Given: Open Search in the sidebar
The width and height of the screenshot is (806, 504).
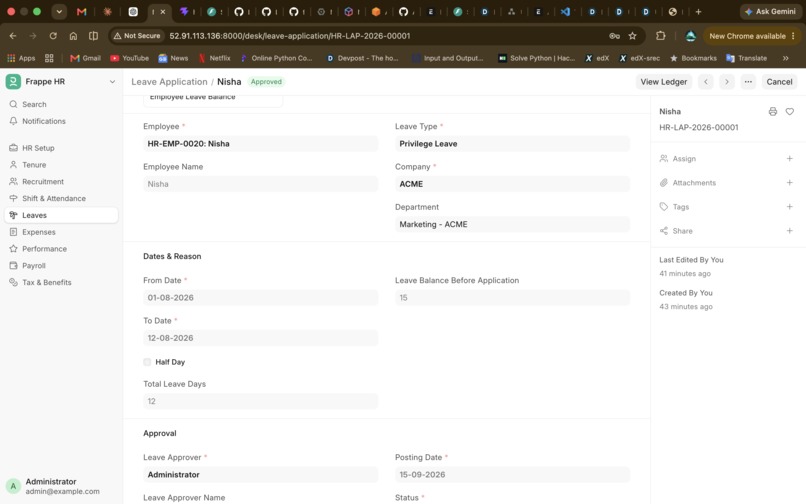Looking at the screenshot, I should [34, 104].
